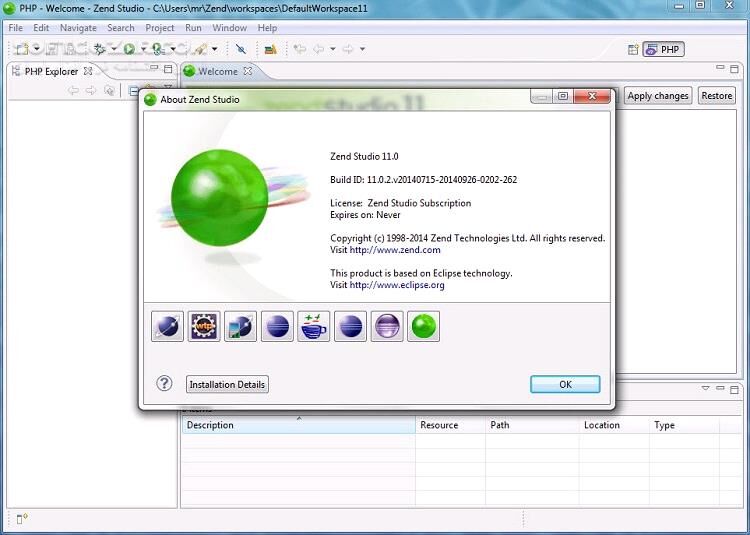
Task: Open the Navigate menu
Action: [x=78, y=28]
